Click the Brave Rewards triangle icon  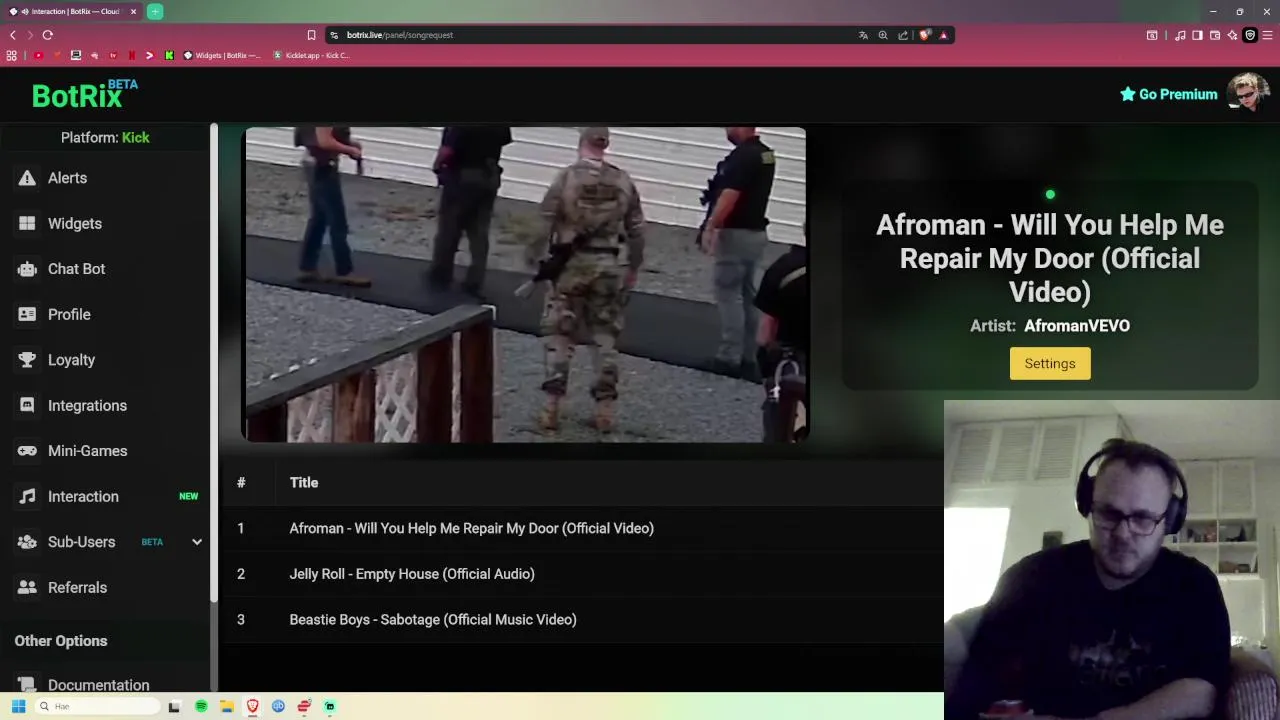[943, 35]
